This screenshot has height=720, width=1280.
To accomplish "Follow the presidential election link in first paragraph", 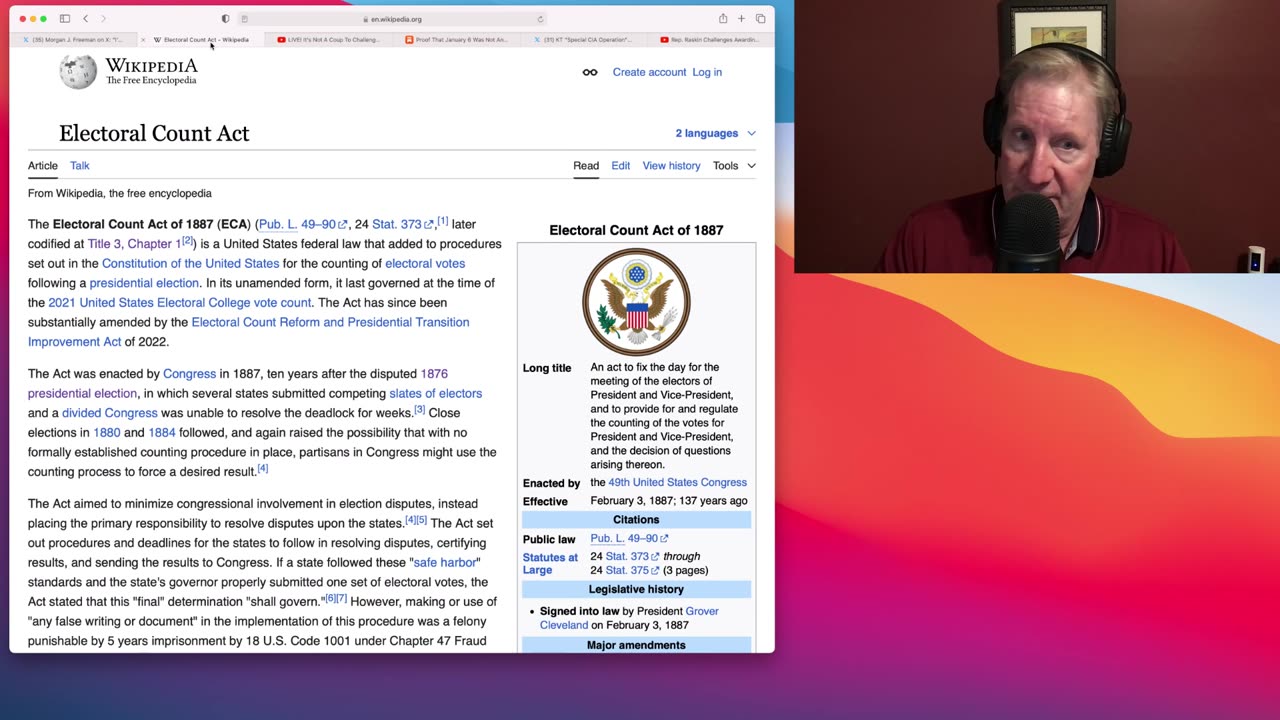I will pyautogui.click(x=144, y=283).
